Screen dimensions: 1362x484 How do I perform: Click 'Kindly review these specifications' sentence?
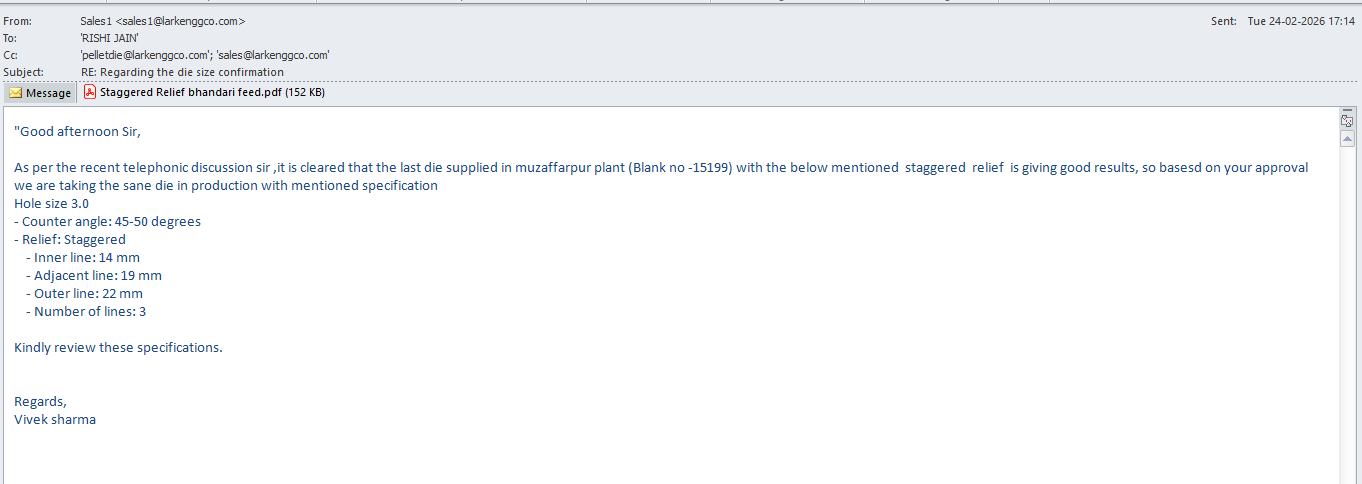pyautogui.click(x=118, y=347)
